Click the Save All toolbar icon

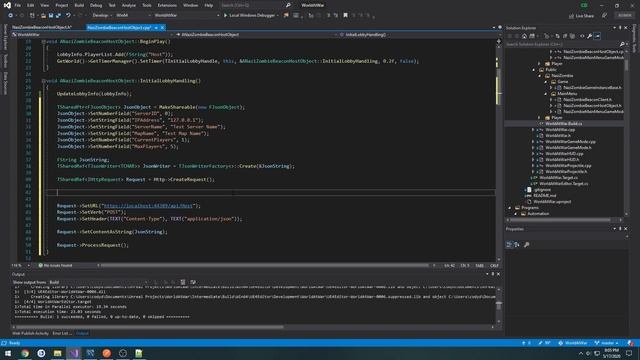58,16
